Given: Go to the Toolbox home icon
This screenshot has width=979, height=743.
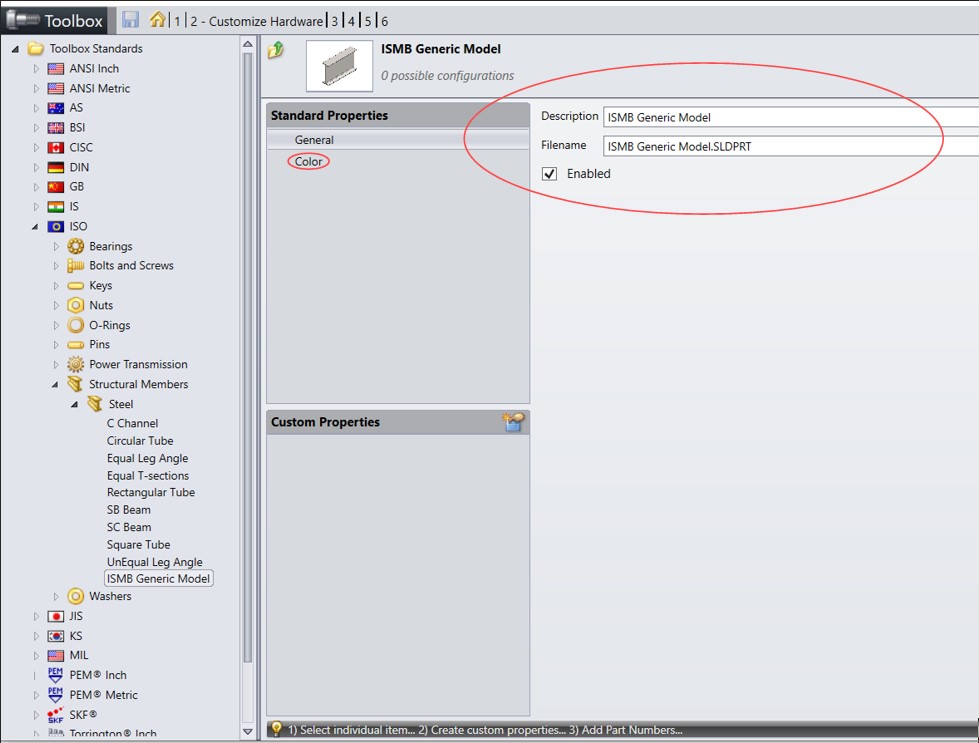Looking at the screenshot, I should (157, 19).
